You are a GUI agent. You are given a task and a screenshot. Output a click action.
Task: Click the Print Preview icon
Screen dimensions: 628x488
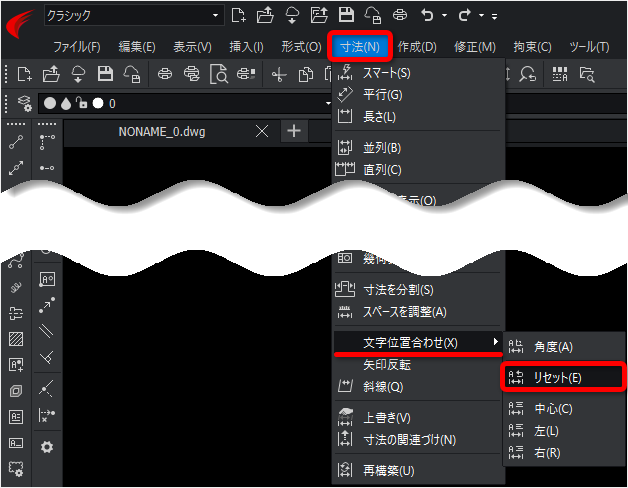point(219,74)
